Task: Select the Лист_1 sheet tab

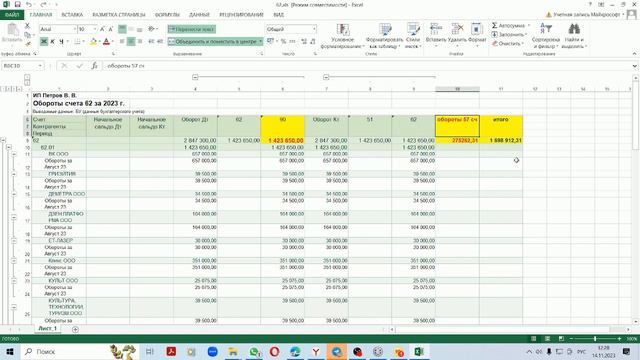Action: 47,329
